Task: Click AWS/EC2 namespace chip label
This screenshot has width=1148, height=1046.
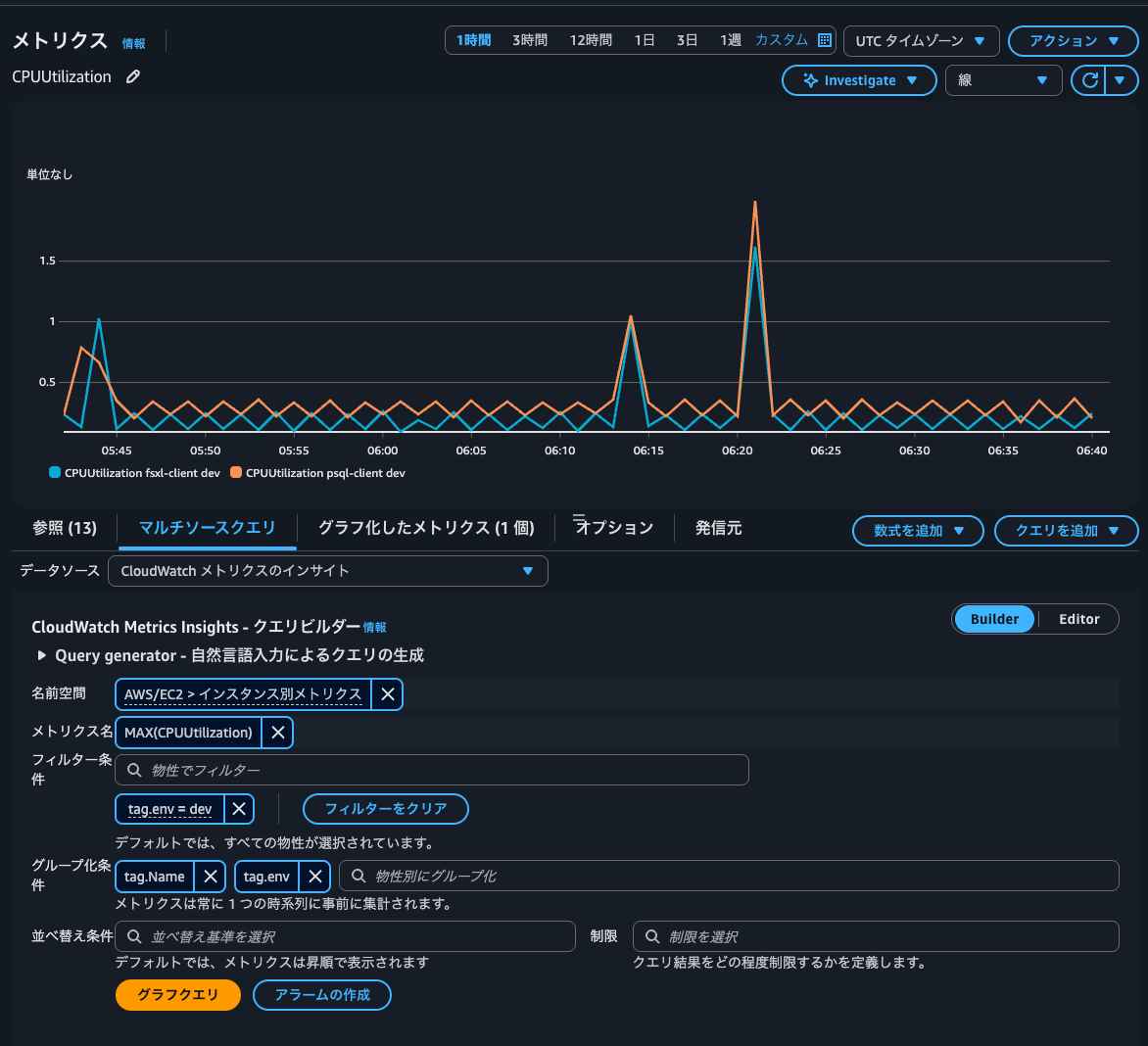Action: [243, 694]
